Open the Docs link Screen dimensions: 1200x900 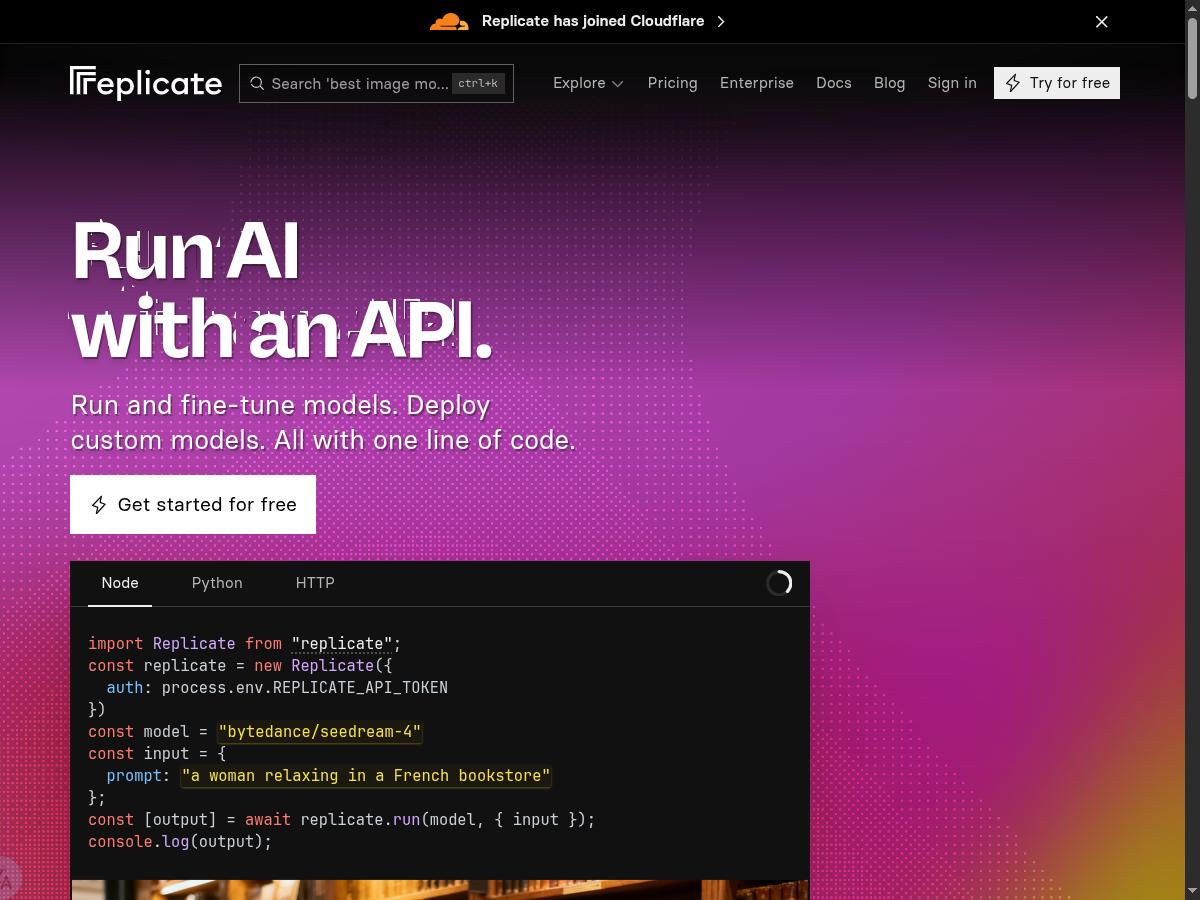click(833, 83)
